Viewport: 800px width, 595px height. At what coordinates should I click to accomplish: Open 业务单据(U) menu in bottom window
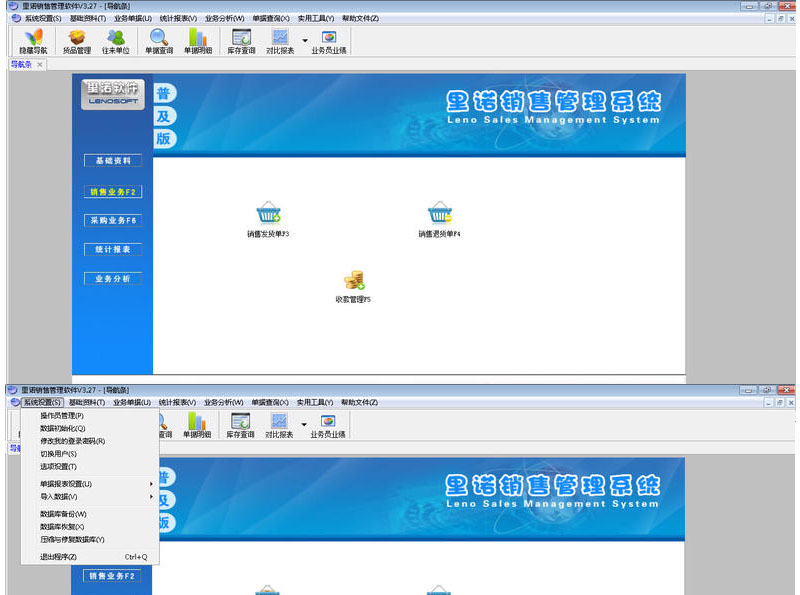click(132, 403)
